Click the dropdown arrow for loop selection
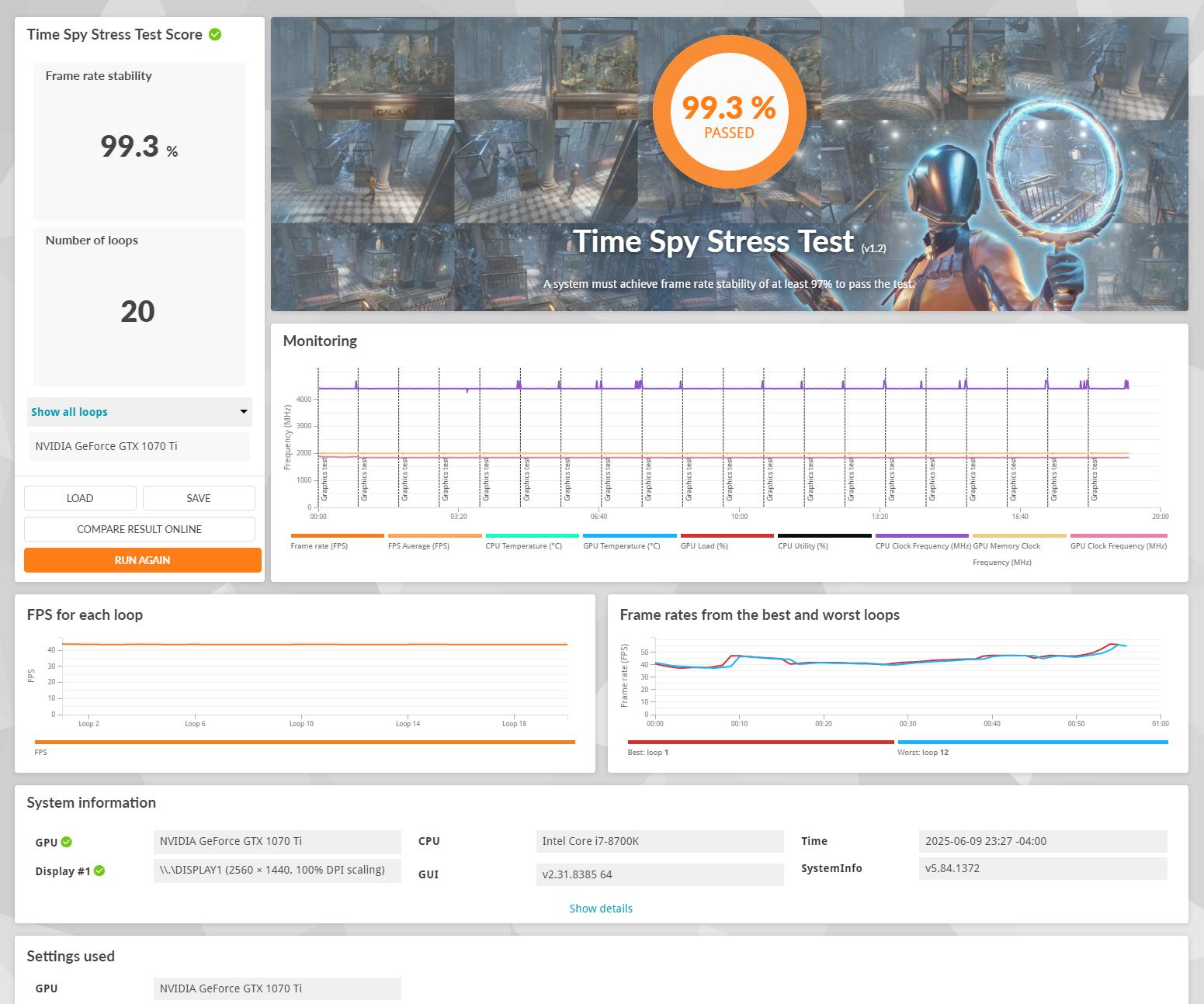This screenshot has width=1204, height=1004. (243, 412)
